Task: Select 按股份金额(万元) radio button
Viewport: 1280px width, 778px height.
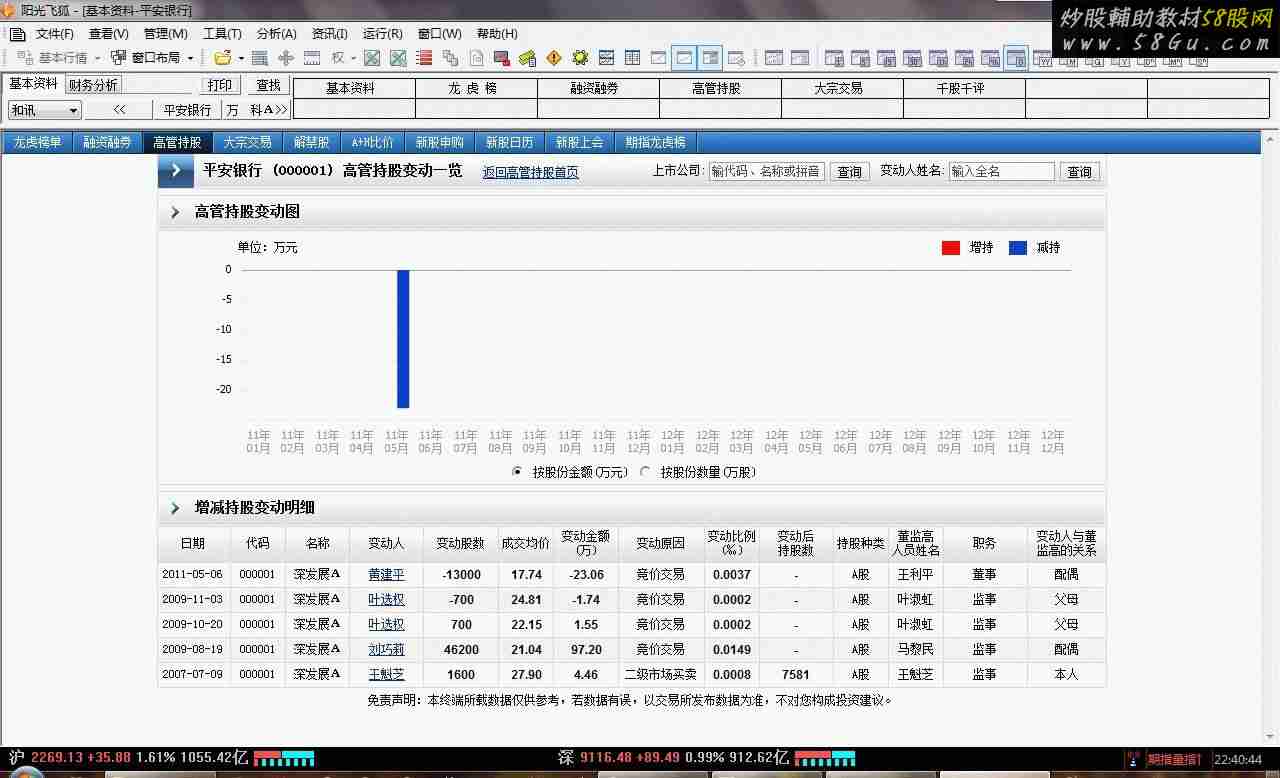Action: pyautogui.click(x=517, y=472)
